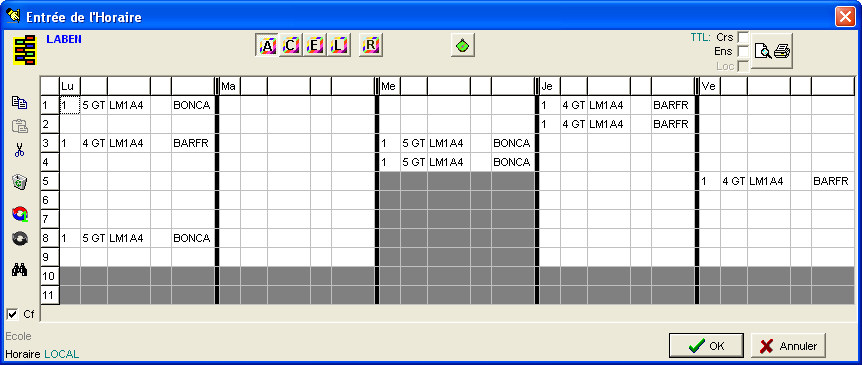Click the colorful 'L' toolbar button
The image size is (862, 365).
click(x=339, y=46)
